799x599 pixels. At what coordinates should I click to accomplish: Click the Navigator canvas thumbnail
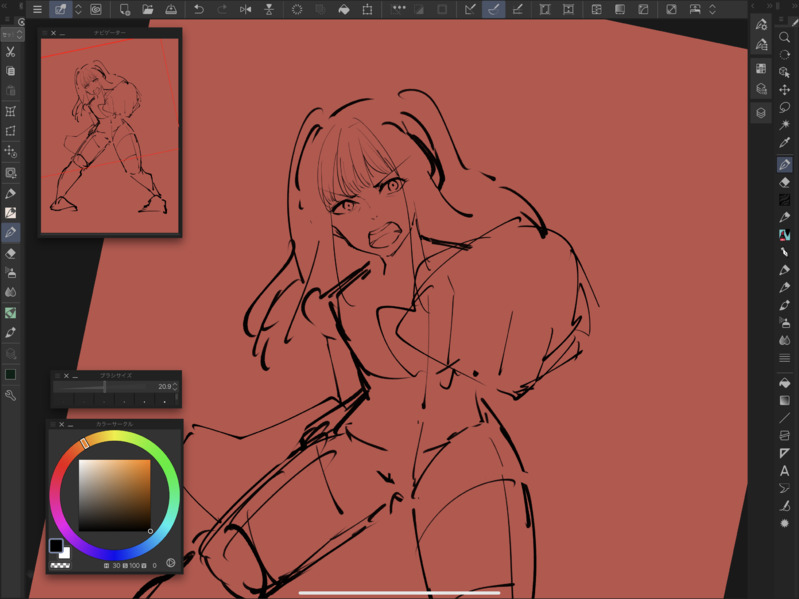click(110, 135)
